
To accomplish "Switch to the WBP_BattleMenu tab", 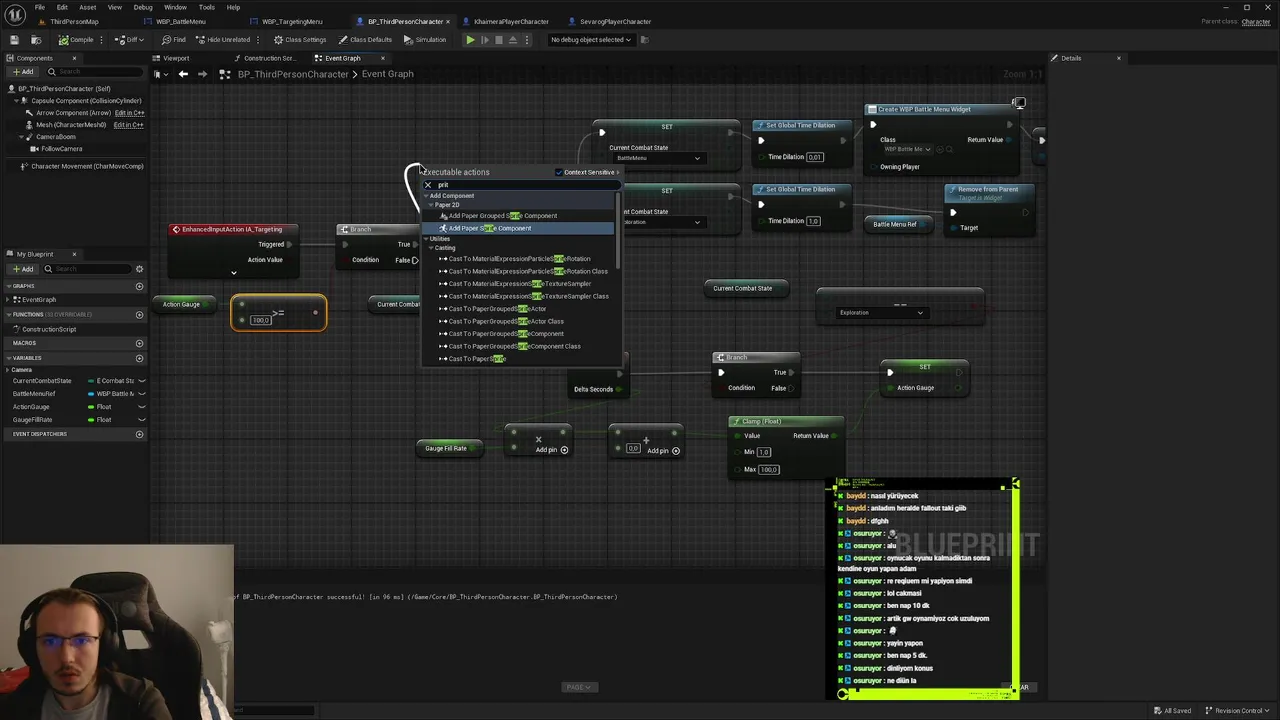I will pos(181,21).
